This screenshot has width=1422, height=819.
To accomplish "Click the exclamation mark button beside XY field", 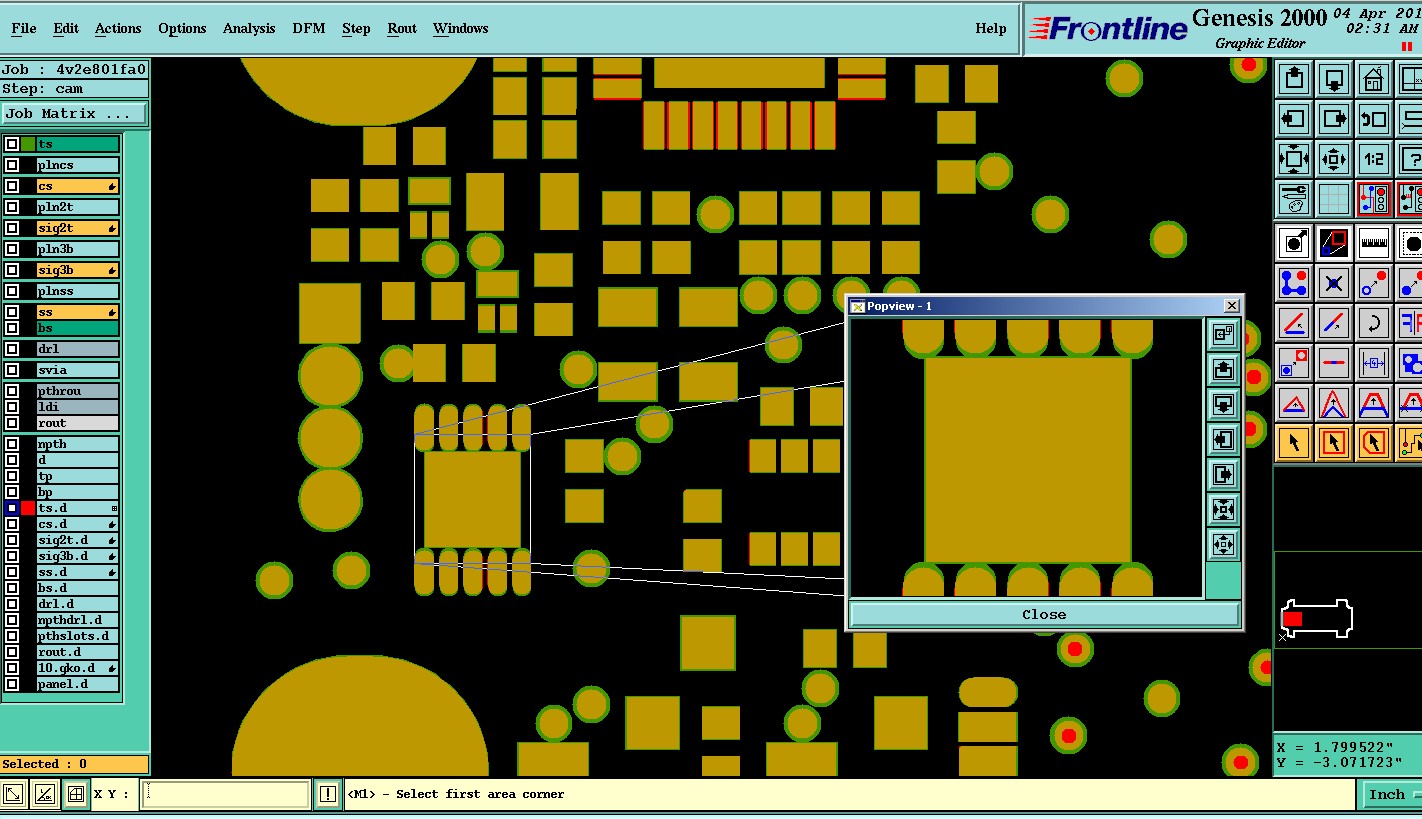I will click(328, 794).
